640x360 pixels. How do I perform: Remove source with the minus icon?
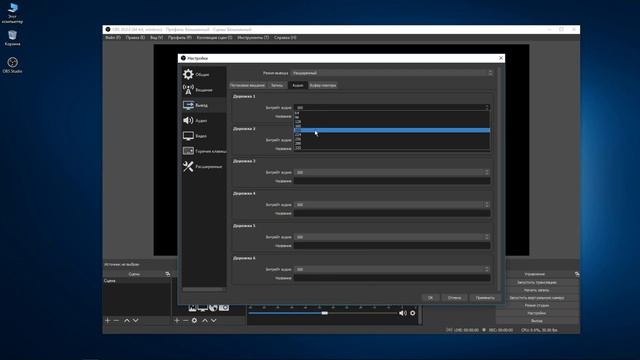(x=185, y=320)
